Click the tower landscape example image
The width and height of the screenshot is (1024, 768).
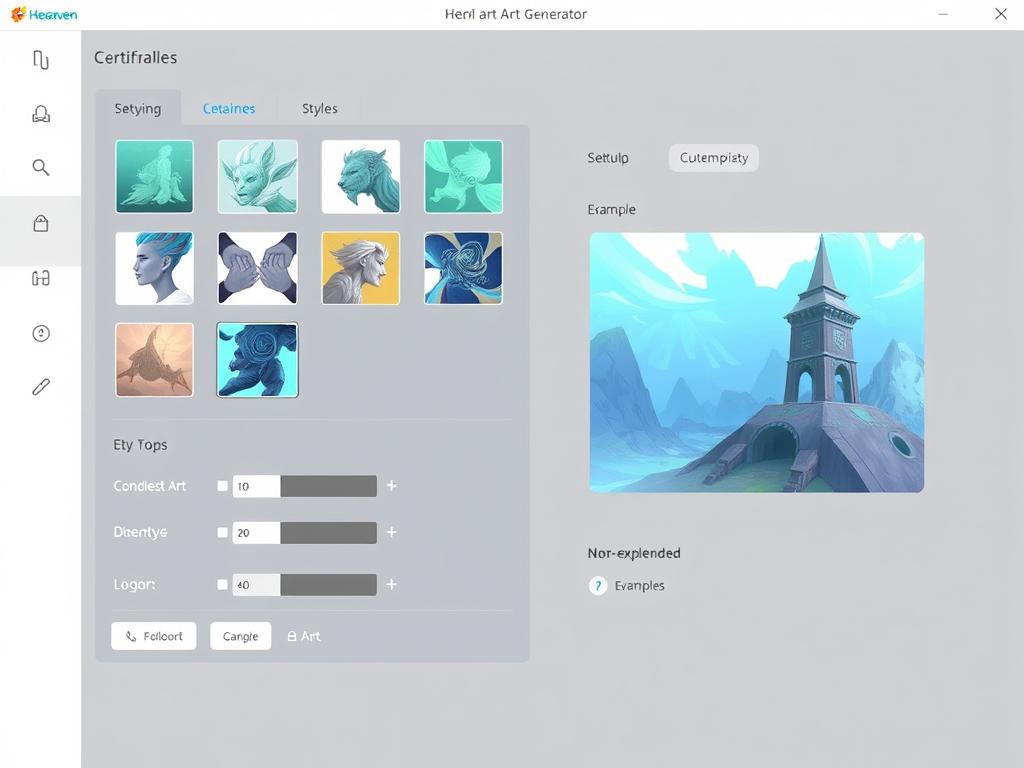pyautogui.click(x=756, y=362)
